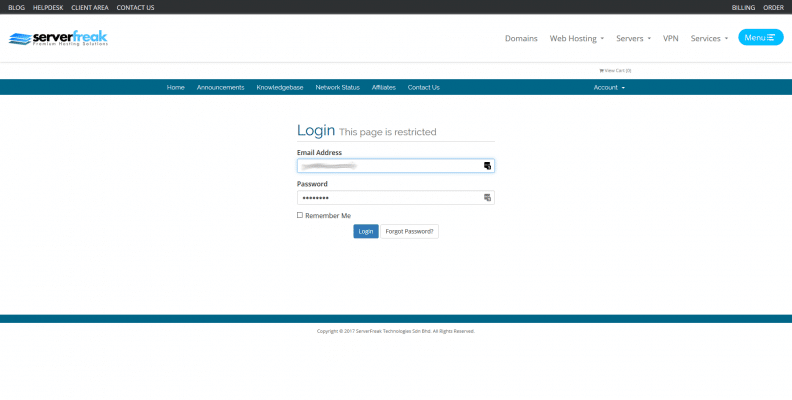Click the ServerFreak logo

point(58,38)
